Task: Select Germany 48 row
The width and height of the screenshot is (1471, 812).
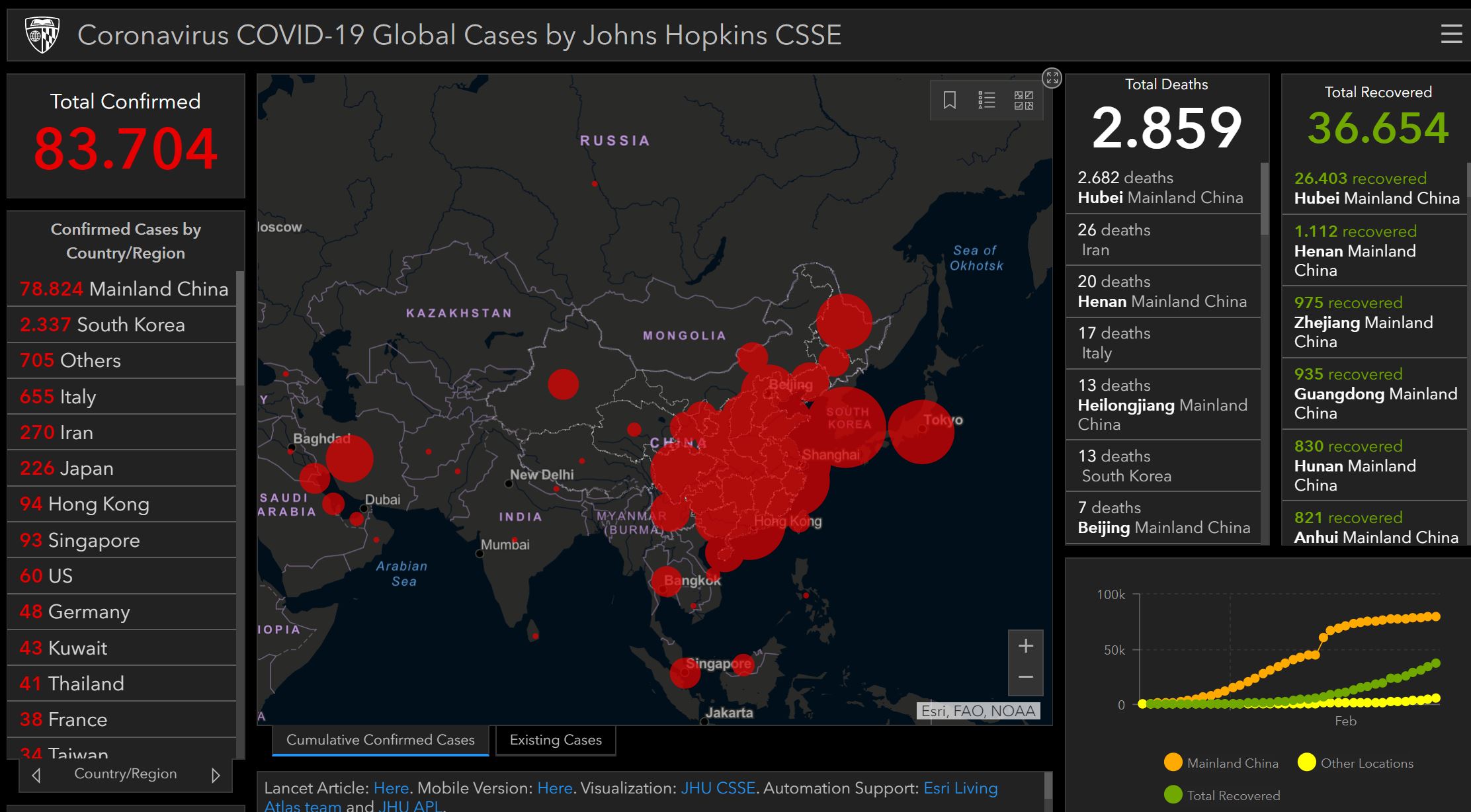Action: pos(122,612)
